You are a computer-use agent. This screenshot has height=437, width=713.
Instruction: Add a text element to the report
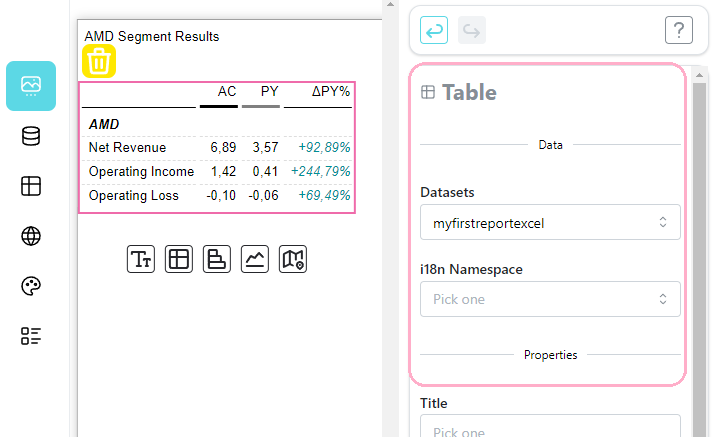tap(141, 259)
